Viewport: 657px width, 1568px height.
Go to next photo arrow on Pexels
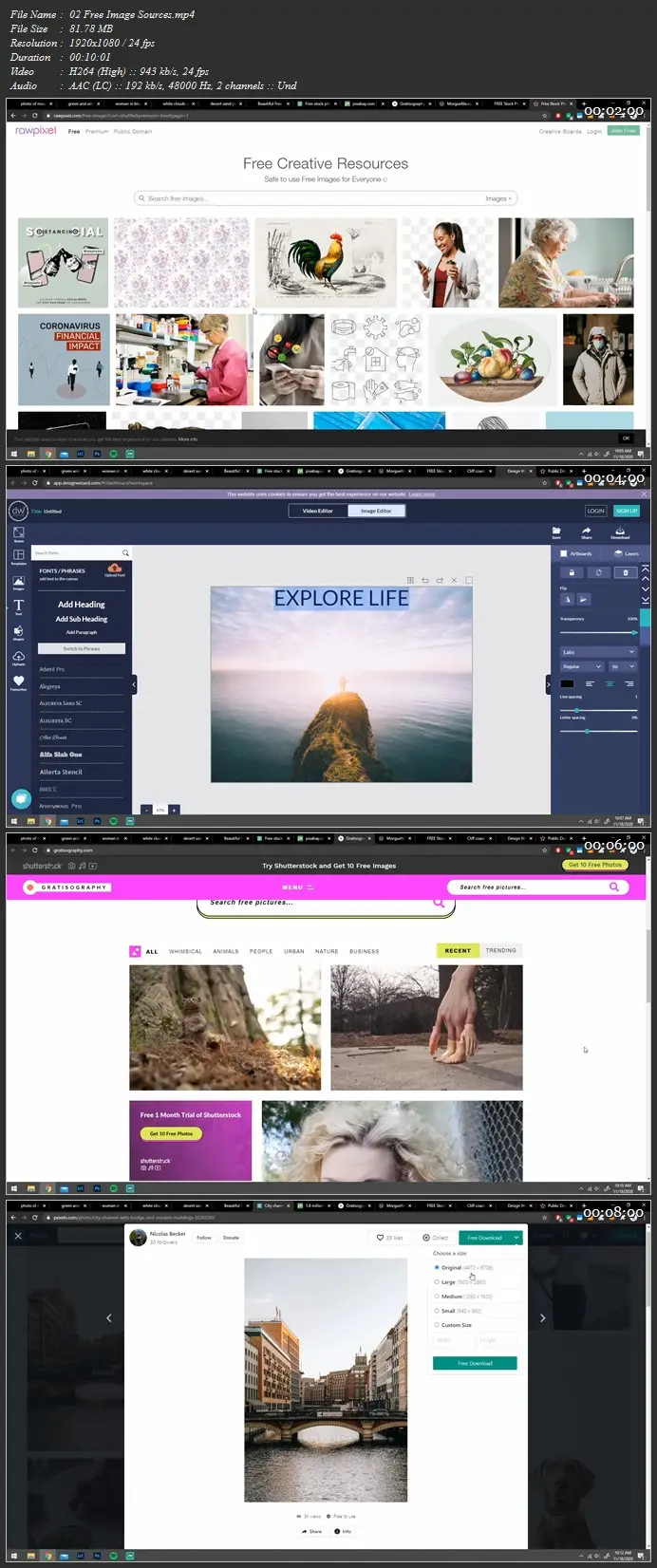542,1317
